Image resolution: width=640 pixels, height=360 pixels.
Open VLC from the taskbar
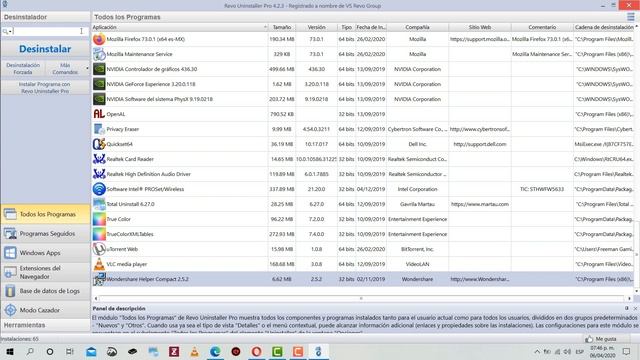coord(195,351)
